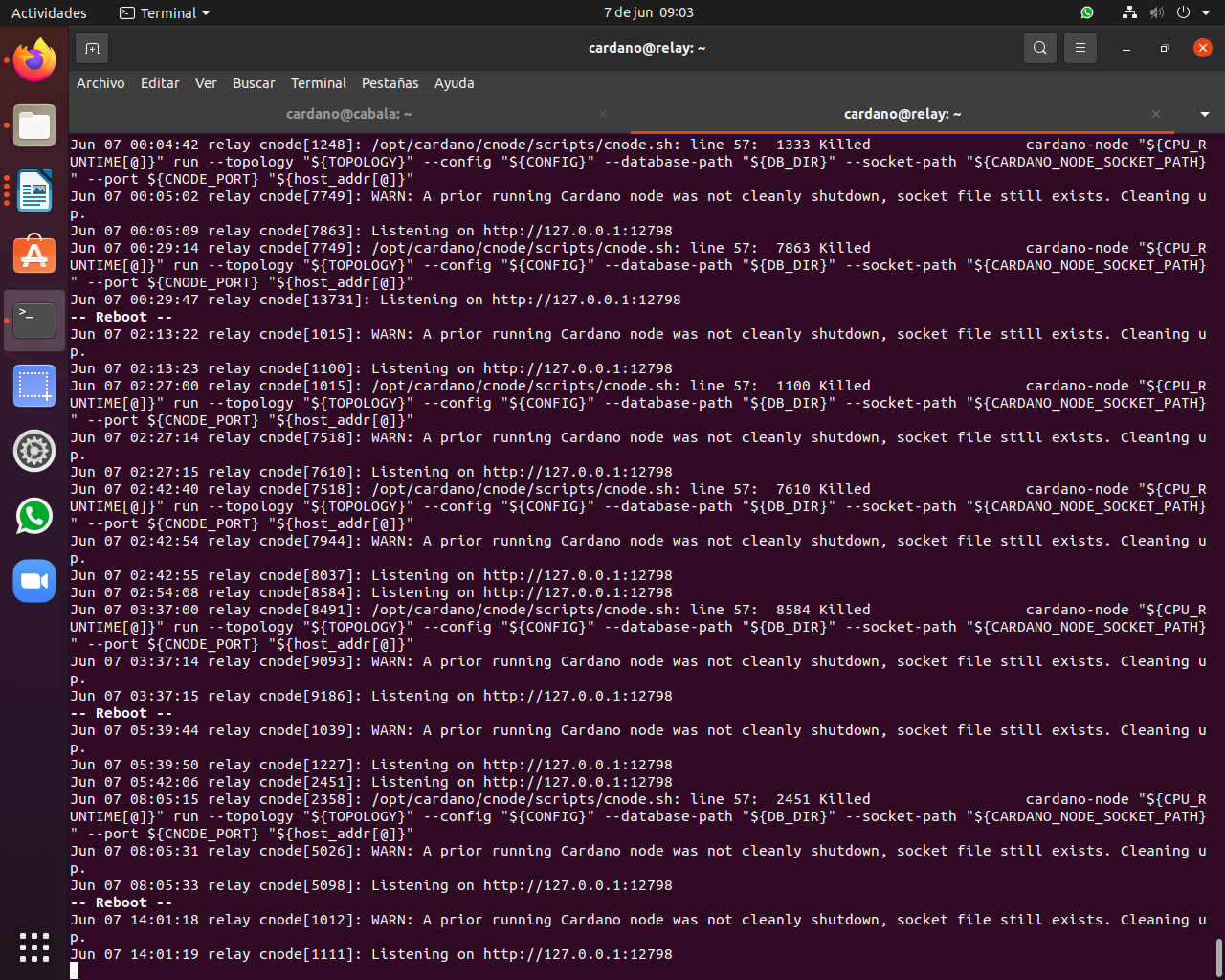Open the Pestañas menu
The image size is (1225, 980).
[390, 83]
